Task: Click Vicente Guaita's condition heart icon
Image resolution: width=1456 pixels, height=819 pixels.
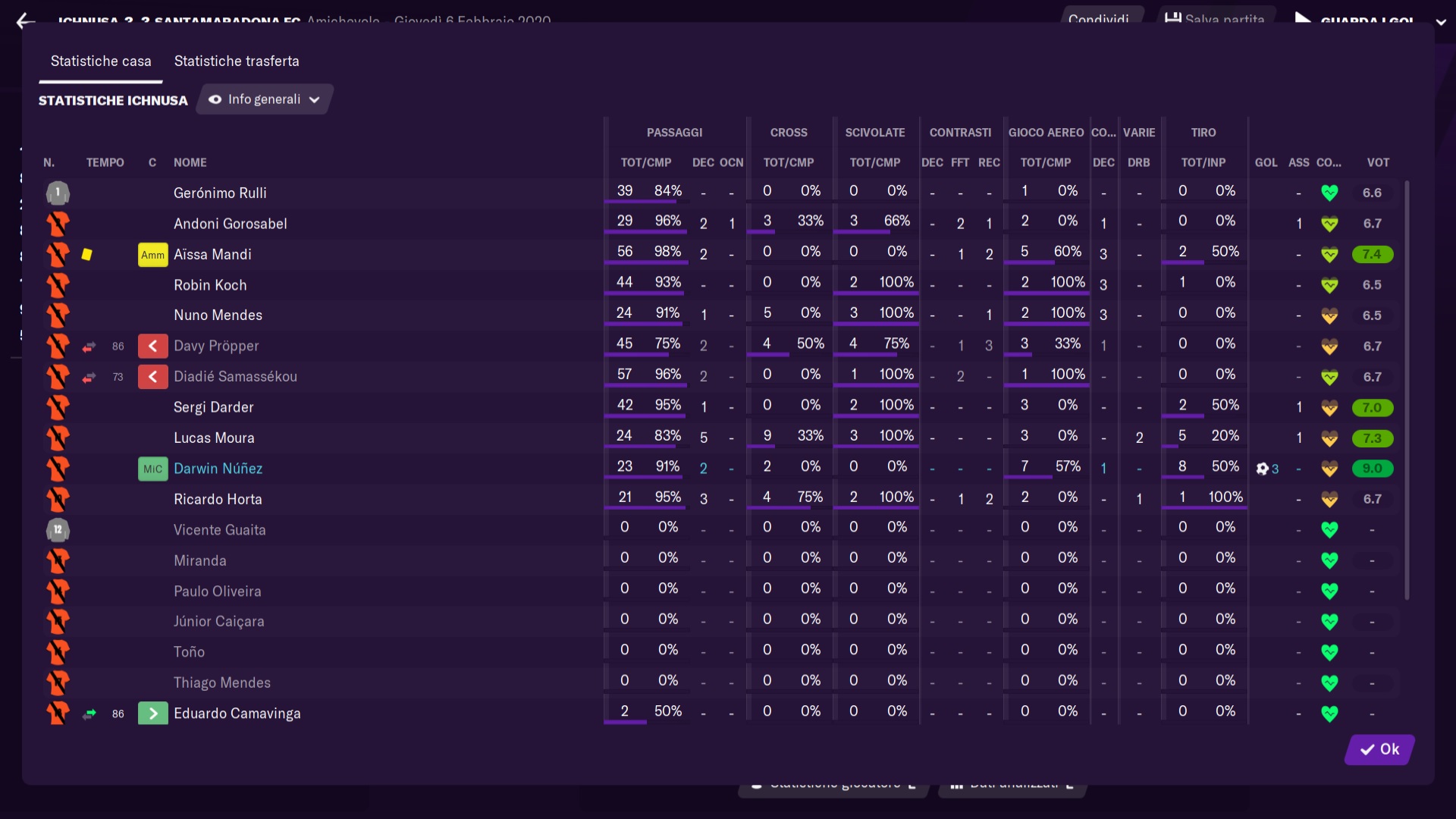Action: [1329, 530]
